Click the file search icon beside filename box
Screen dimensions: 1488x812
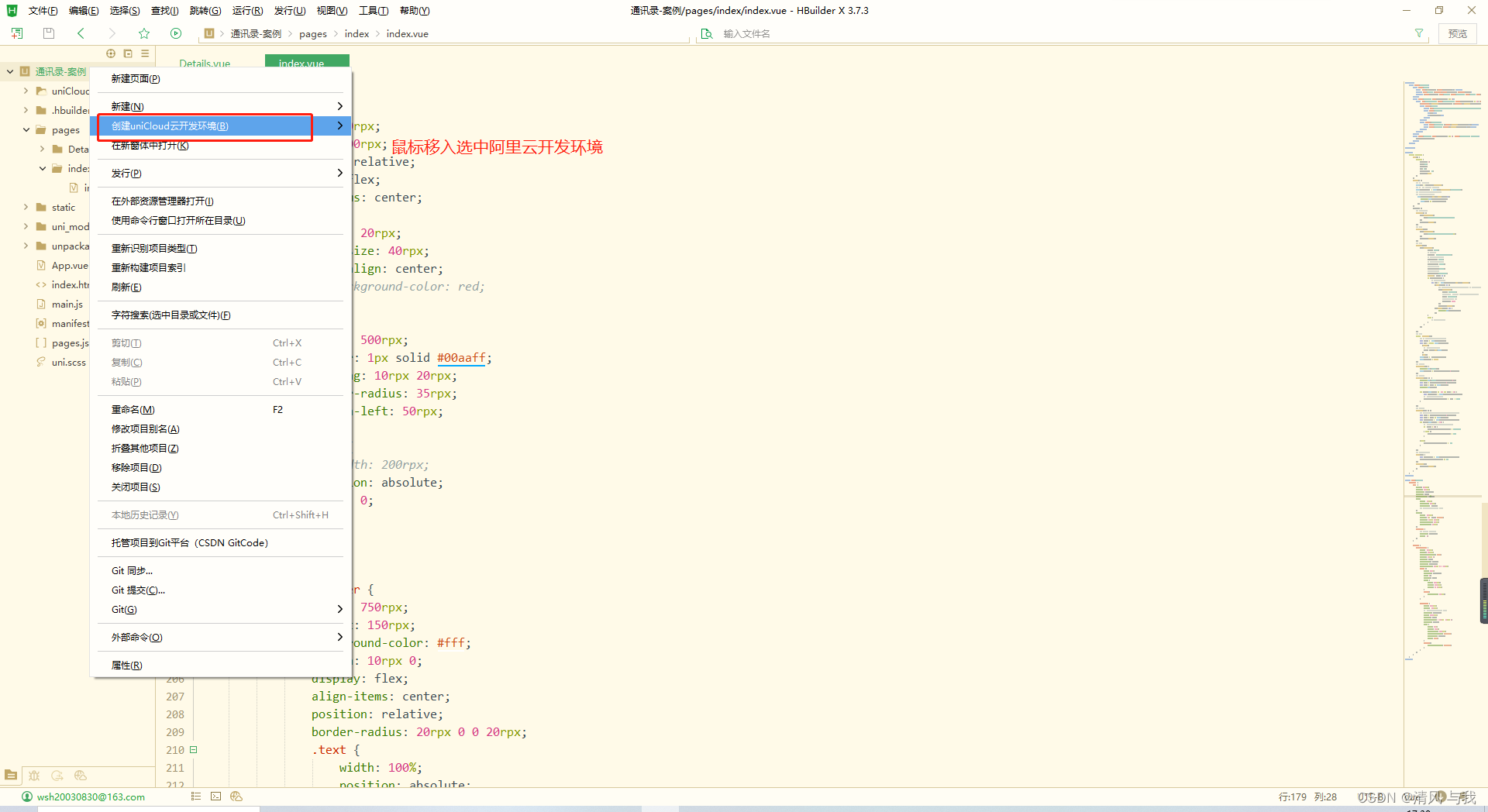point(707,33)
